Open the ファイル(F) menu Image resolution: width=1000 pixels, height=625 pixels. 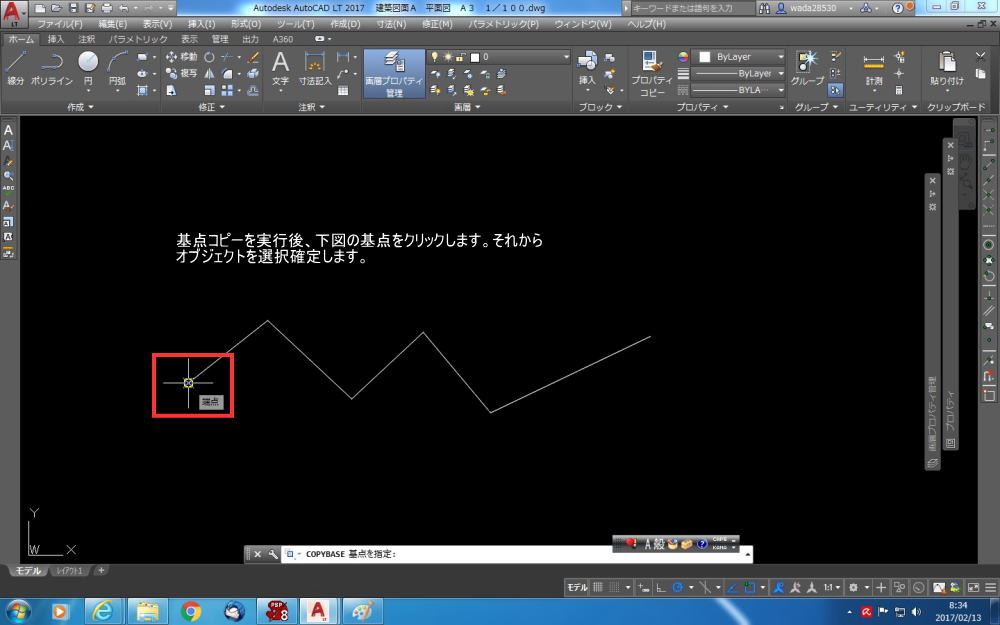(x=59, y=24)
